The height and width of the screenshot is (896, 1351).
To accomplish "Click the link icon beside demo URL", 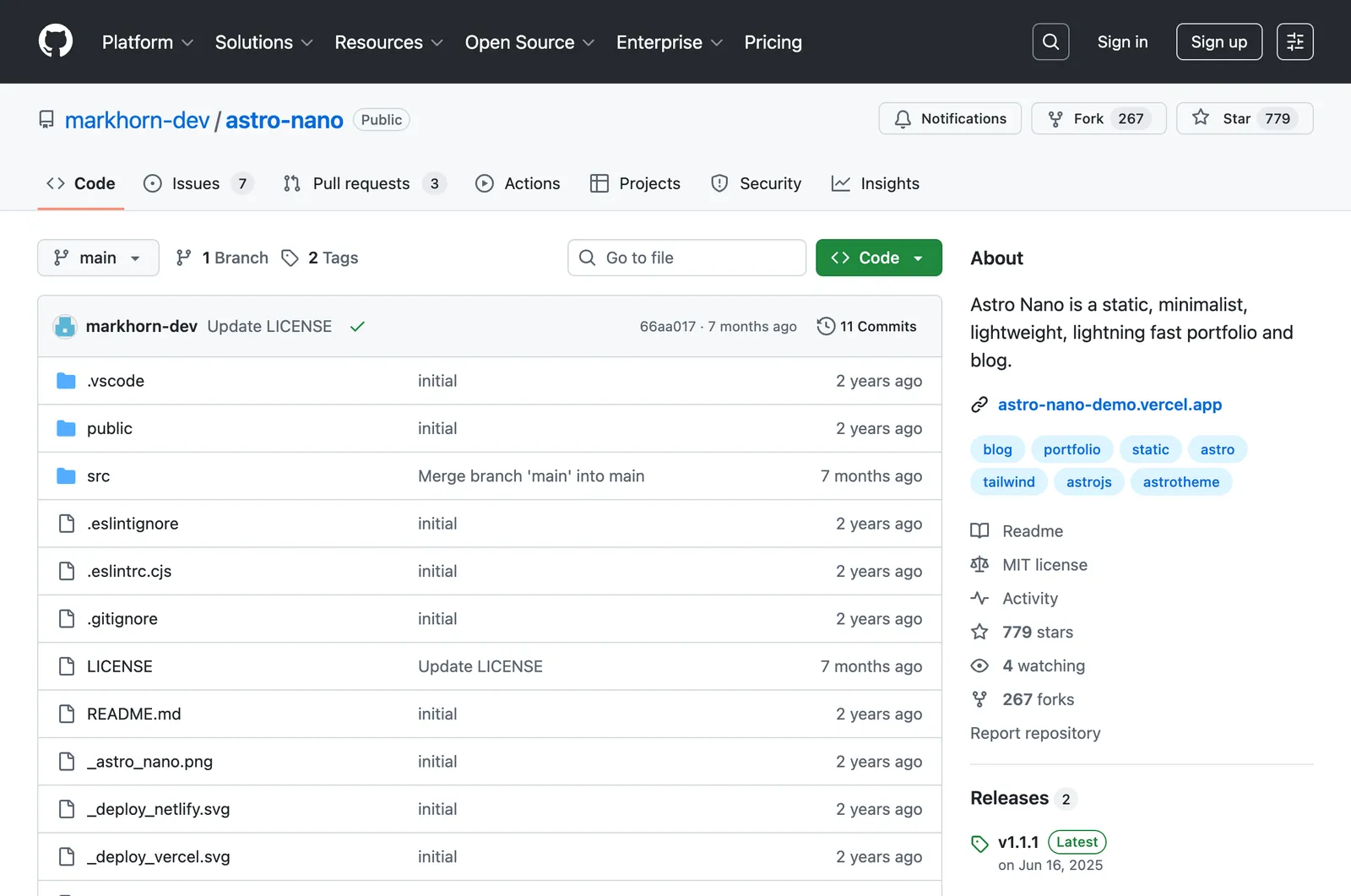I will tap(979, 405).
